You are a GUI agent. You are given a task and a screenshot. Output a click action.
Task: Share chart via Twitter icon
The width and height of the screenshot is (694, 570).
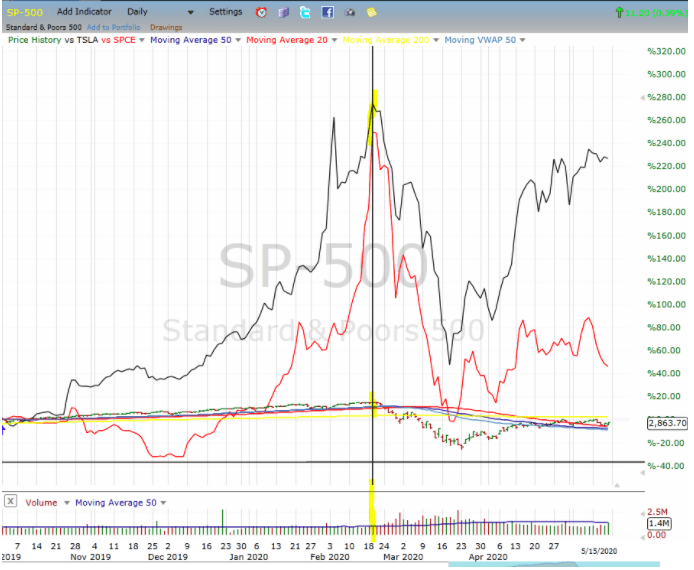pos(305,12)
